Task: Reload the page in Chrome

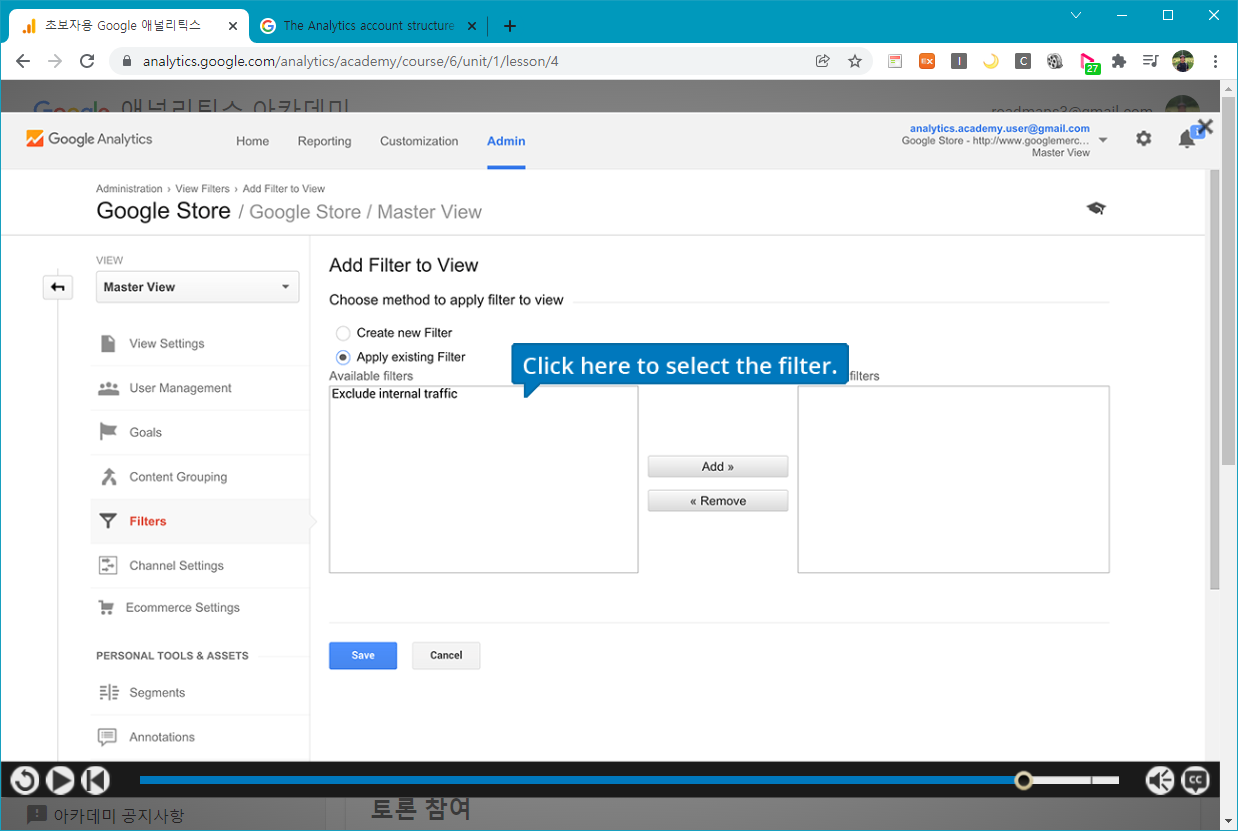Action: [x=87, y=61]
